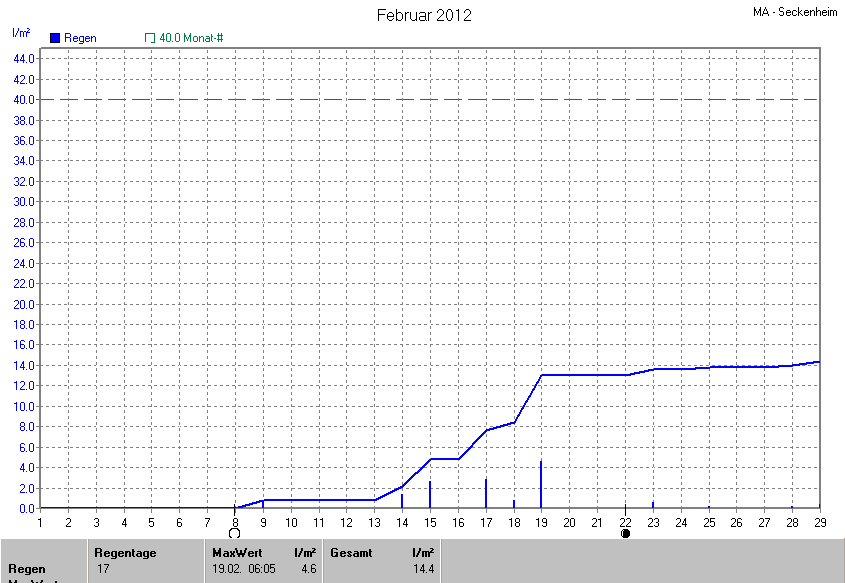Click the rain bar at day 14
This screenshot has width=845, height=583.
(x=402, y=501)
